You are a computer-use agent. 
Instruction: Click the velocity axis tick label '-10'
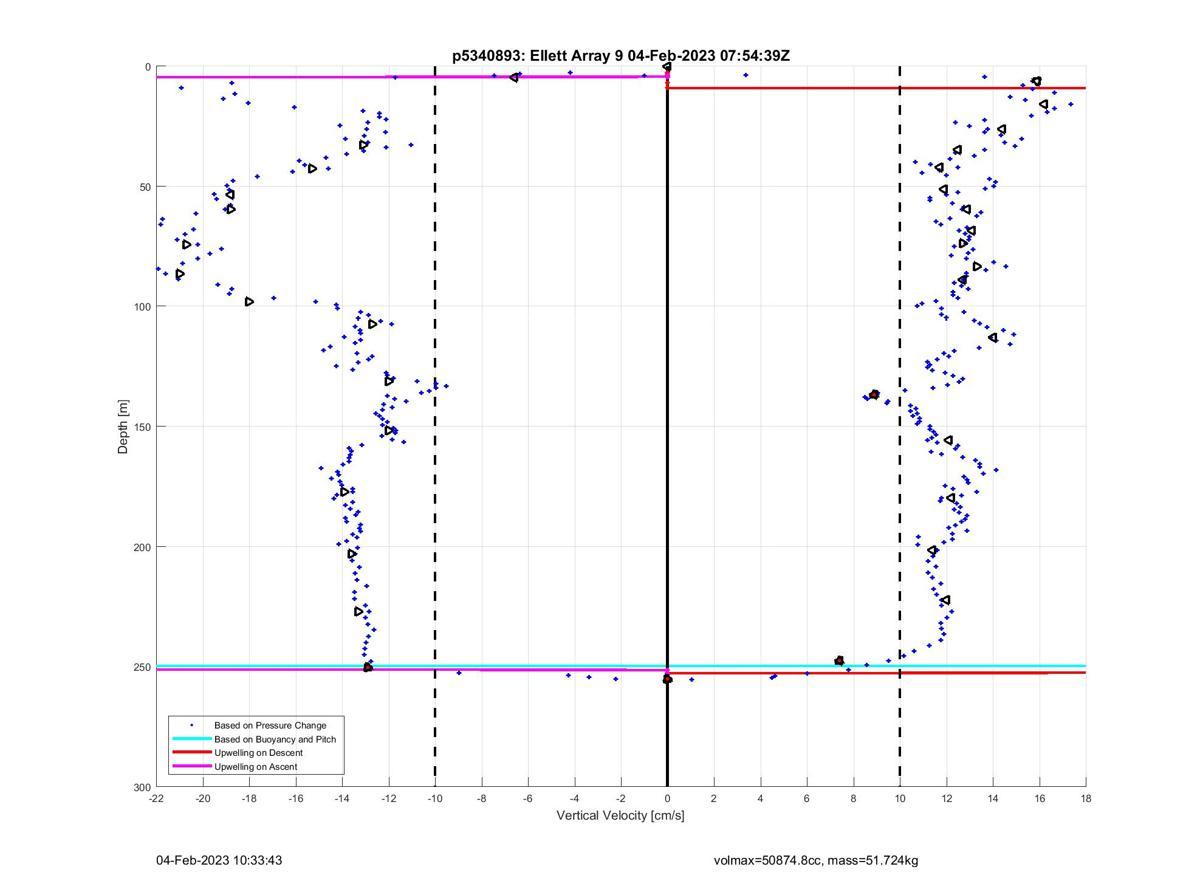[435, 798]
